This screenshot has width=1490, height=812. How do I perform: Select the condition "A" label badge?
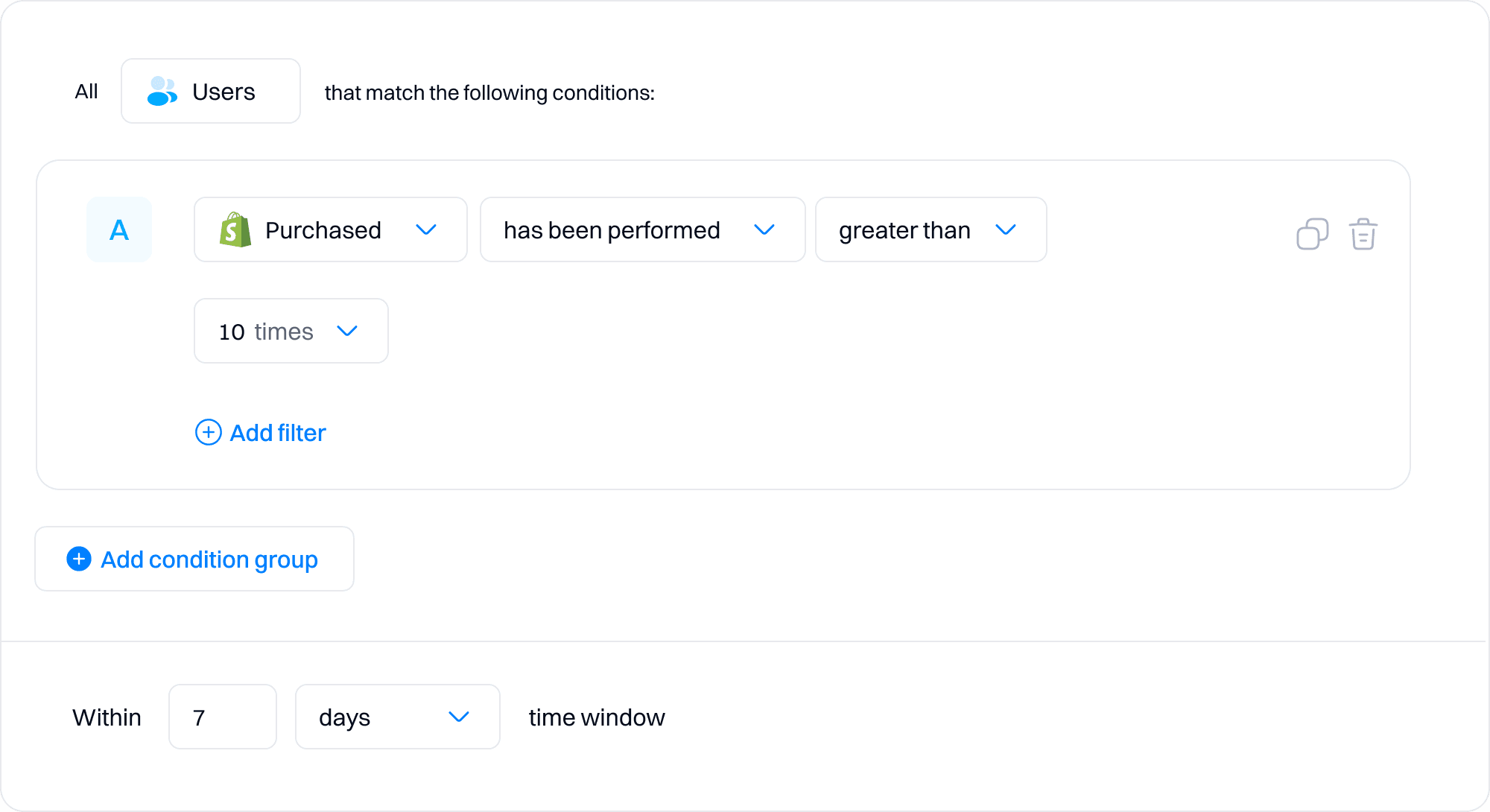coord(119,229)
